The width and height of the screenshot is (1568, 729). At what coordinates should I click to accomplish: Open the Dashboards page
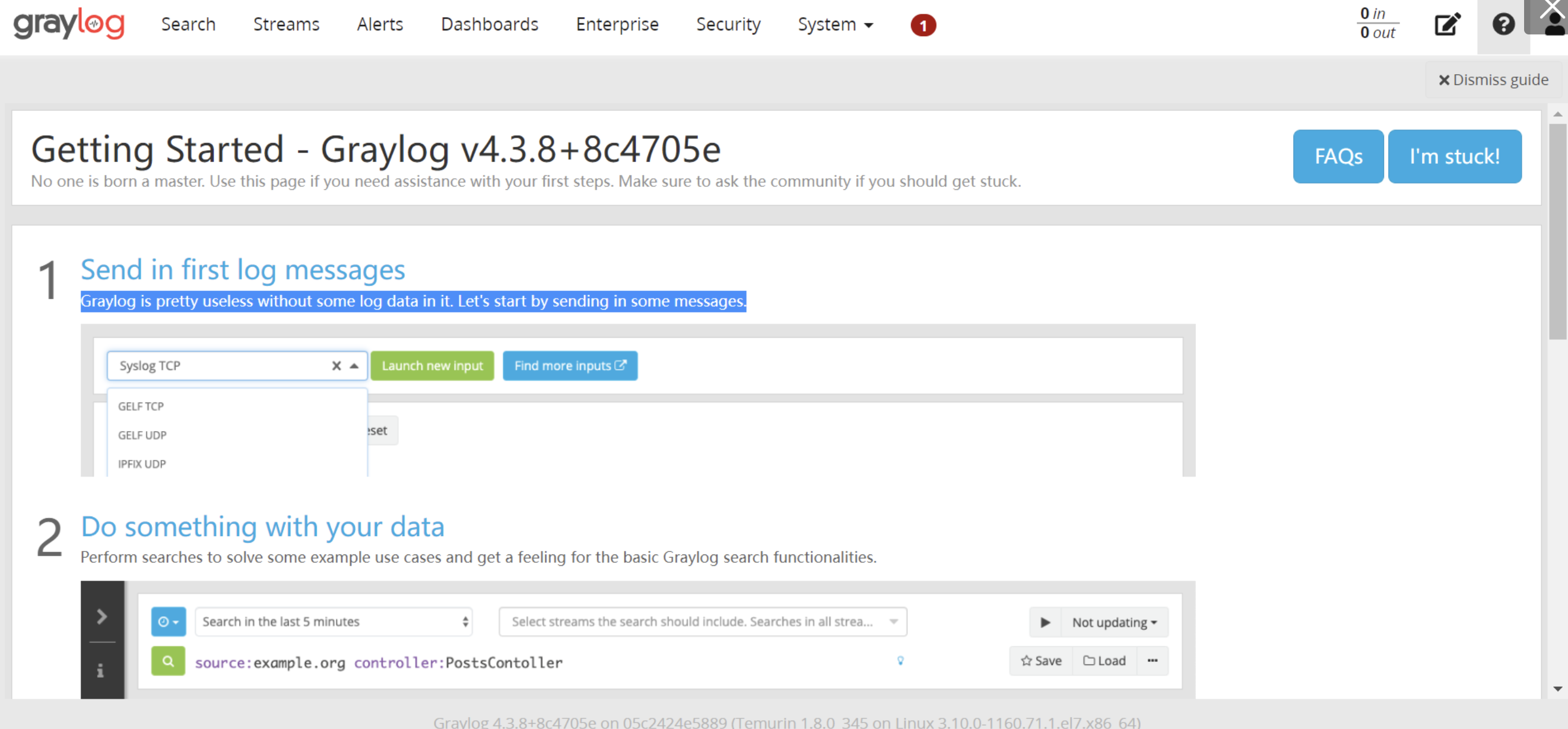pos(490,25)
